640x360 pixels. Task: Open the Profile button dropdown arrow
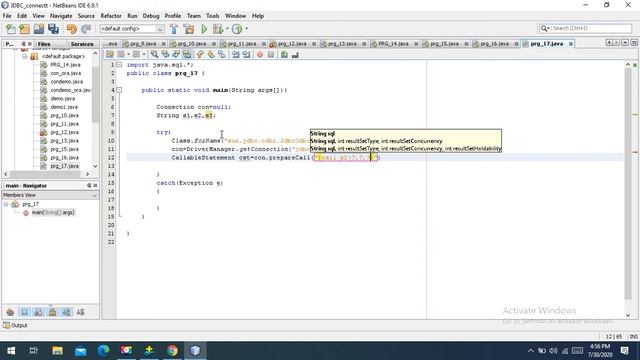pos(247,29)
